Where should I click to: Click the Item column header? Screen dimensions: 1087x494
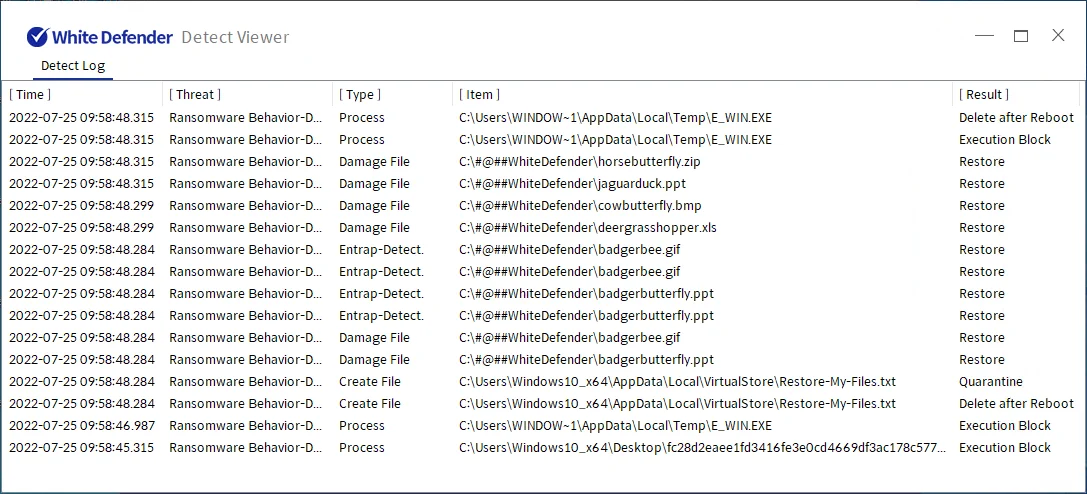pyautogui.click(x=480, y=94)
